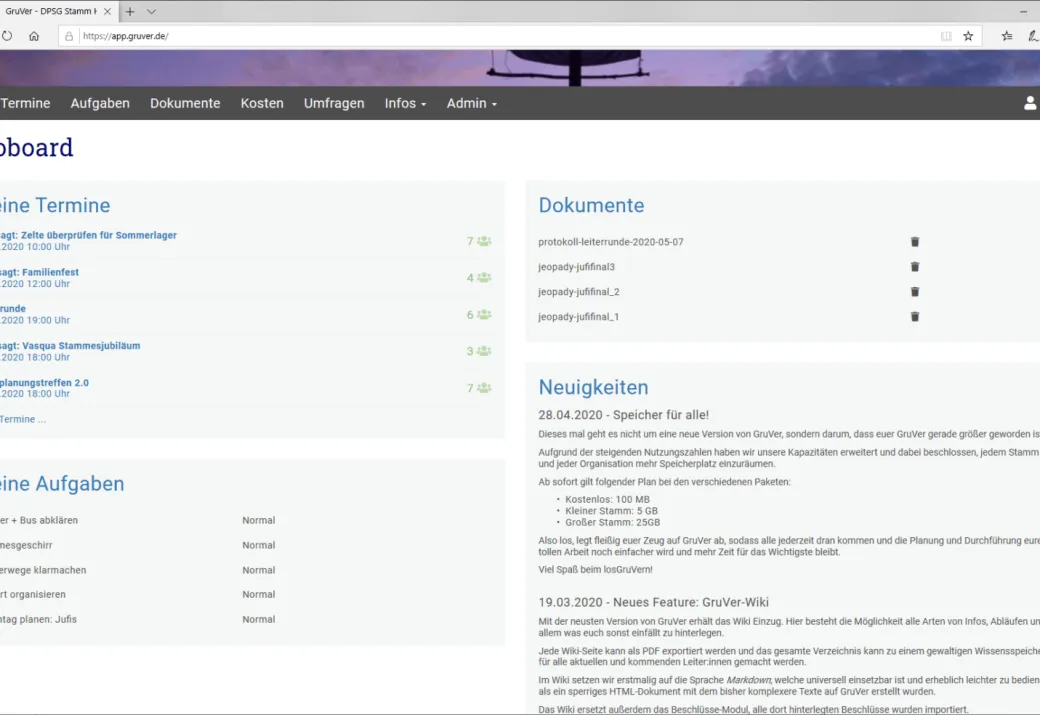
Task: Close the GruVer browser tab
Action: 107,11
